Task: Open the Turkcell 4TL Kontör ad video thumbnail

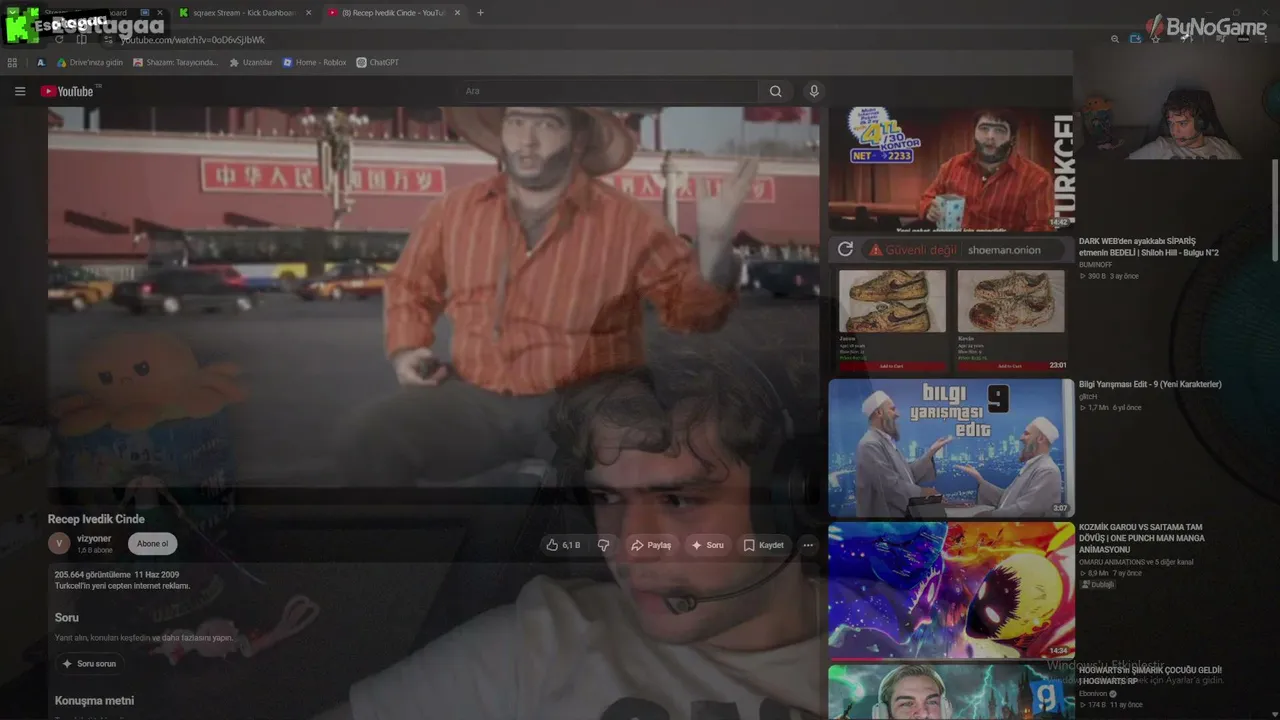Action: (x=951, y=170)
